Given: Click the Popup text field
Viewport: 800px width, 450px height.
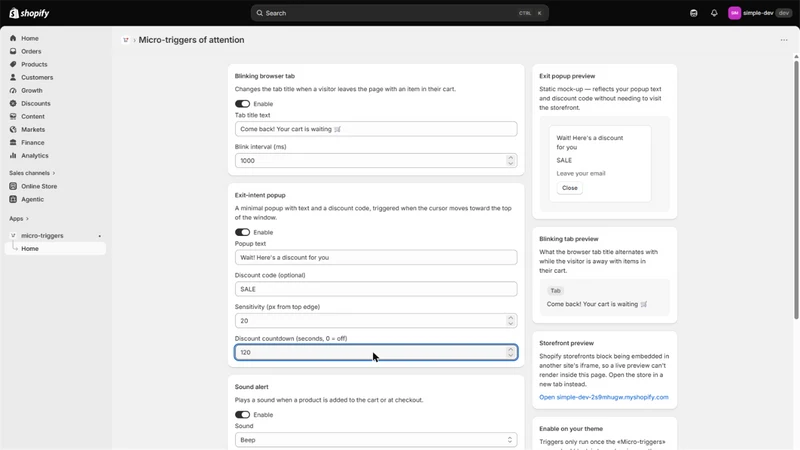Looking at the screenshot, I should [376, 257].
